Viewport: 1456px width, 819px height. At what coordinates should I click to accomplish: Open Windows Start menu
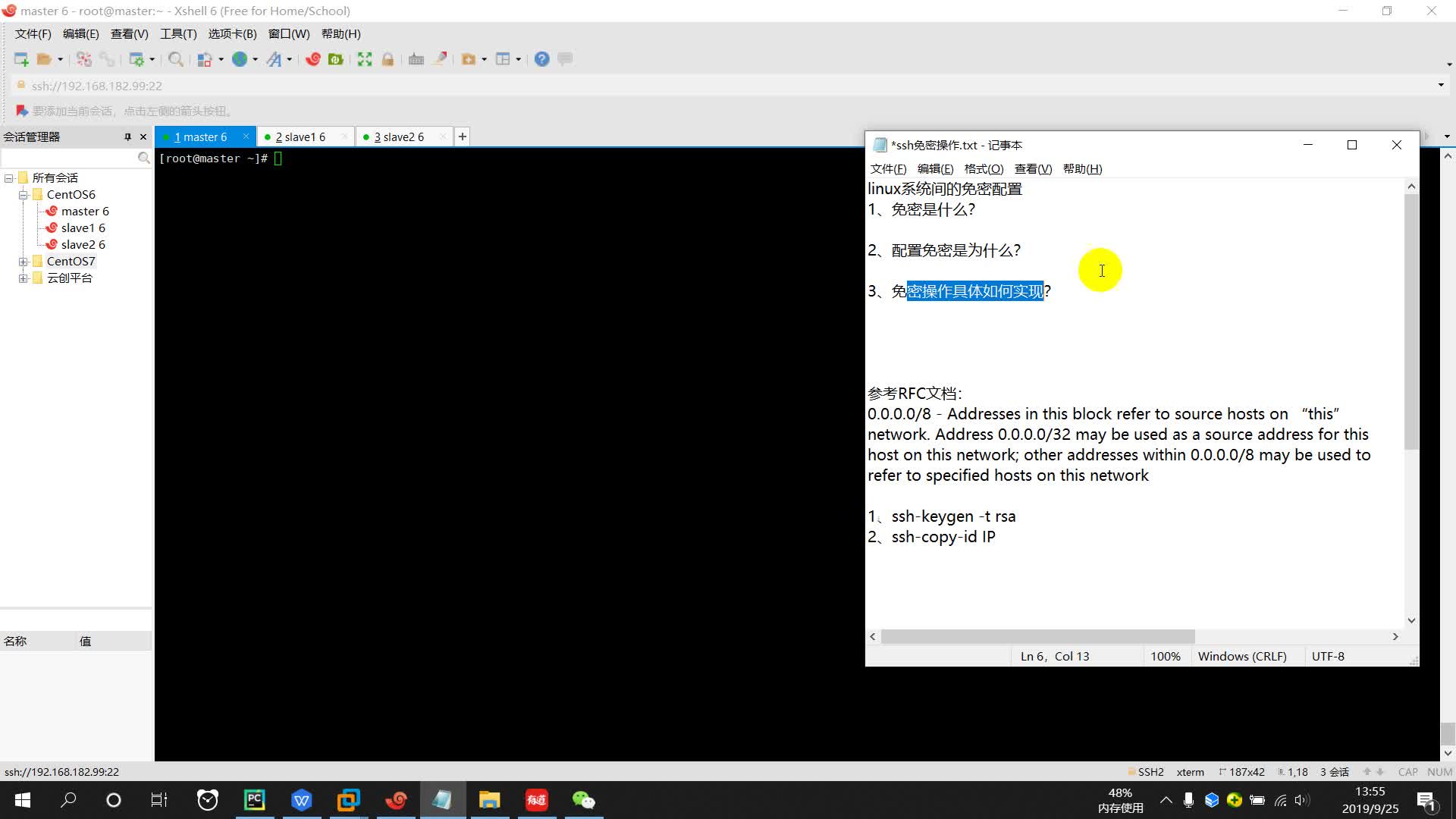coord(23,800)
